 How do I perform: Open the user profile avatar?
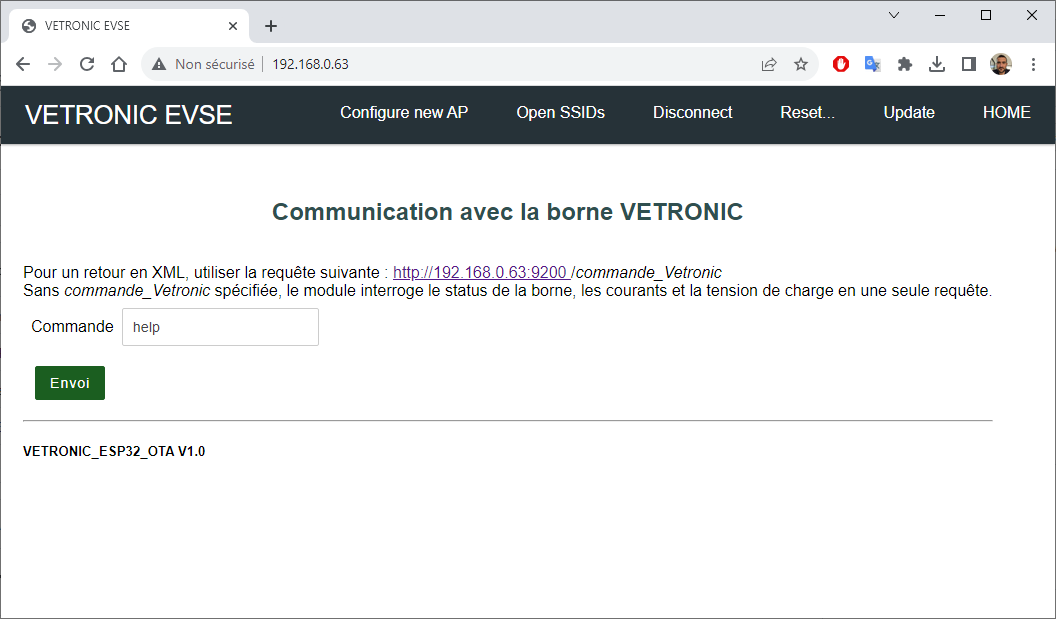1001,64
